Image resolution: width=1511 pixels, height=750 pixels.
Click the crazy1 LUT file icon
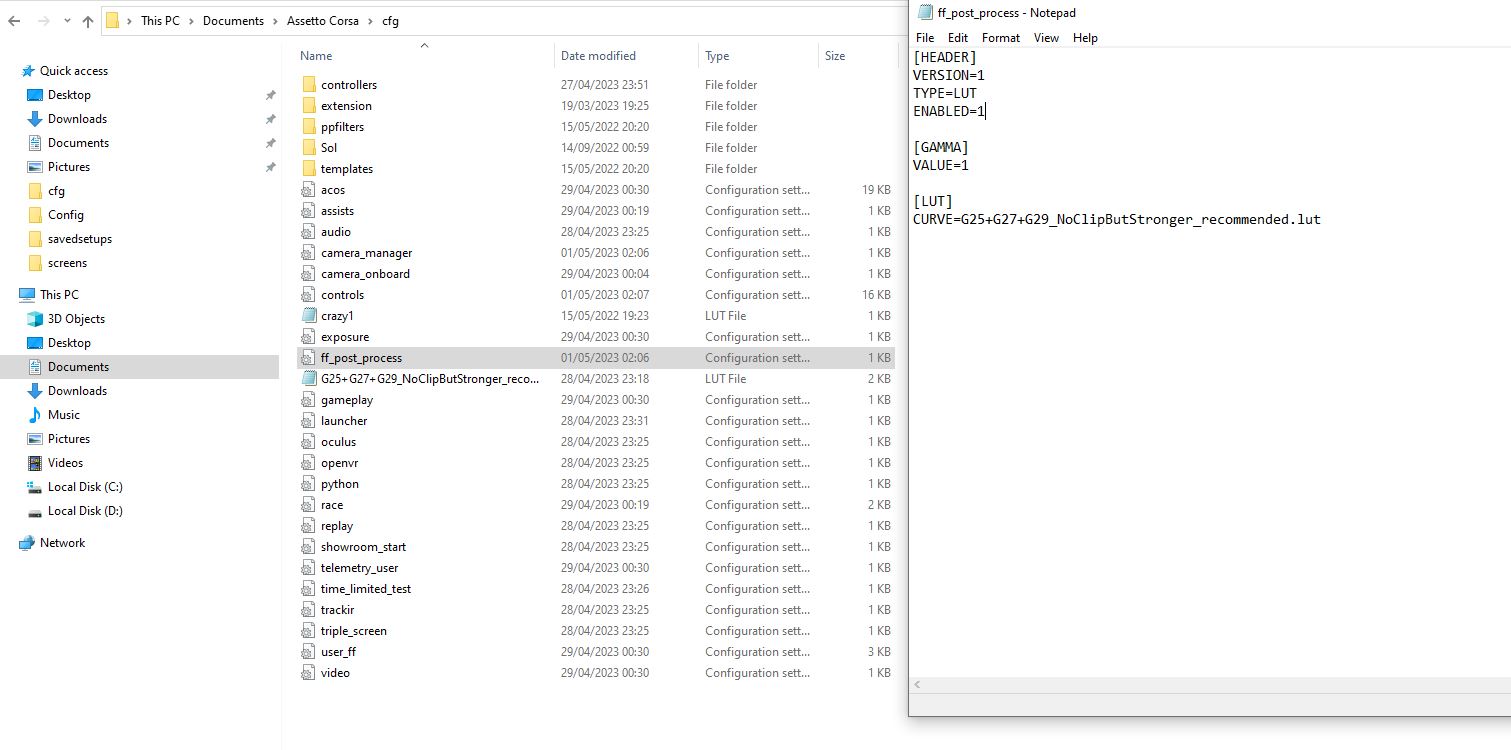309,316
